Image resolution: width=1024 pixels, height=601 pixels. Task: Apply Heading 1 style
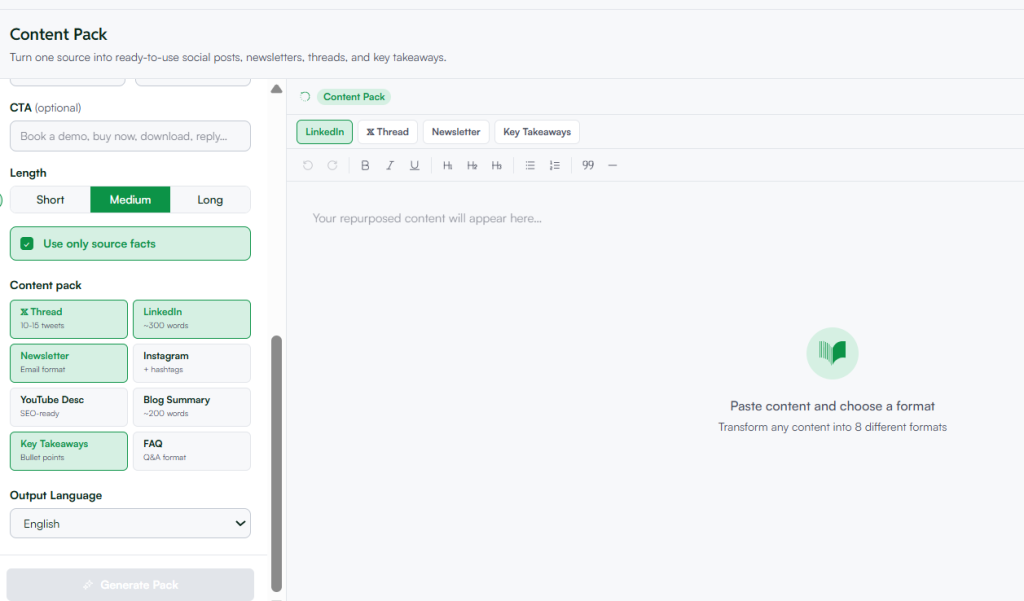pos(447,165)
